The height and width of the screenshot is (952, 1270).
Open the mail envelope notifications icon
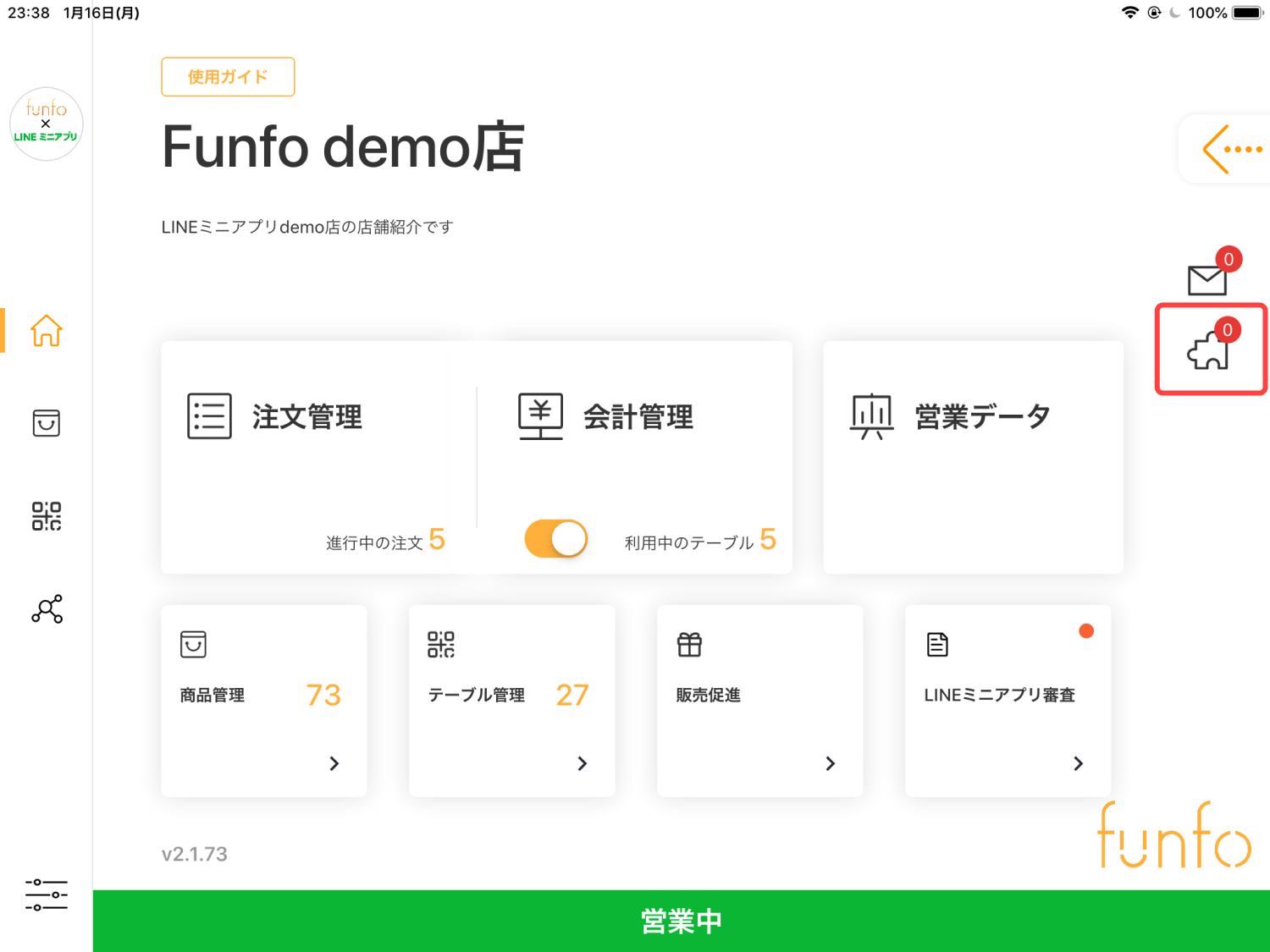coord(1207,280)
